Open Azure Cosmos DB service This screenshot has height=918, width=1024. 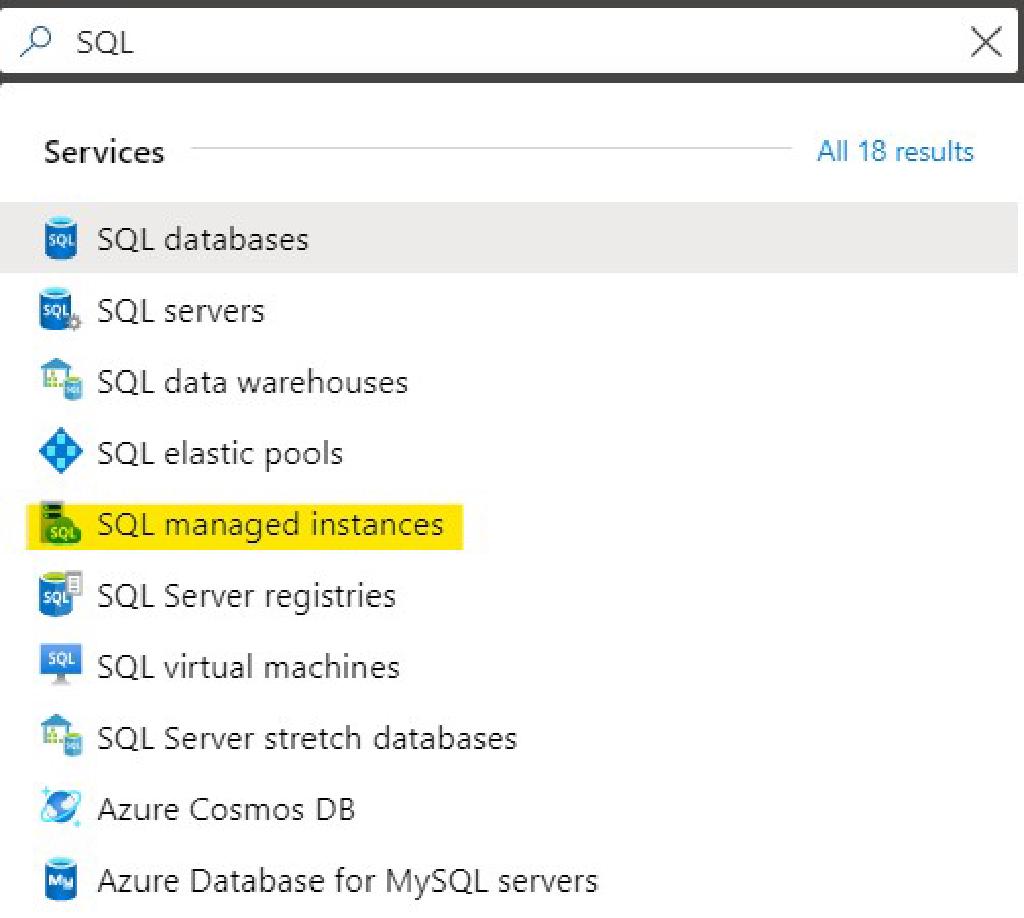(x=225, y=809)
